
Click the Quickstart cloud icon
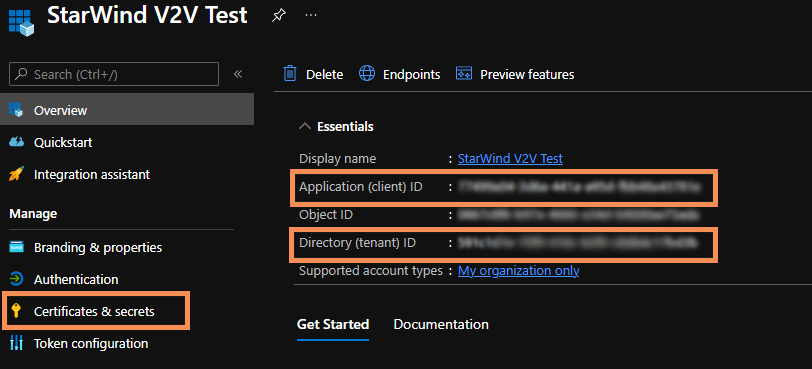tap(16, 141)
